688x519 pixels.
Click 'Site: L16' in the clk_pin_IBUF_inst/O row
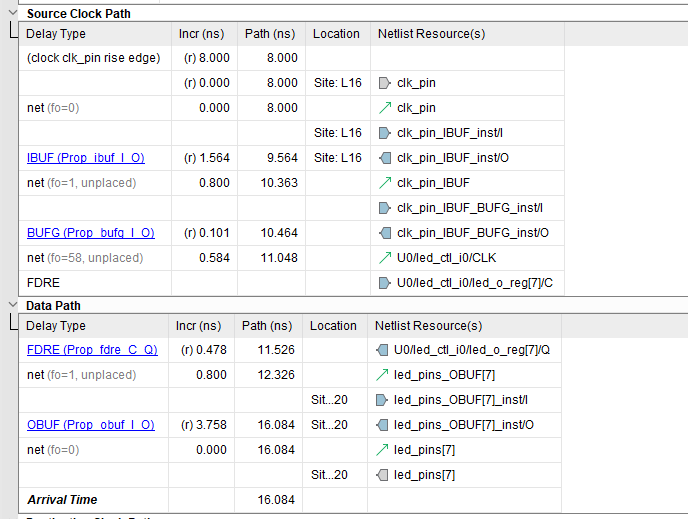tap(337, 158)
